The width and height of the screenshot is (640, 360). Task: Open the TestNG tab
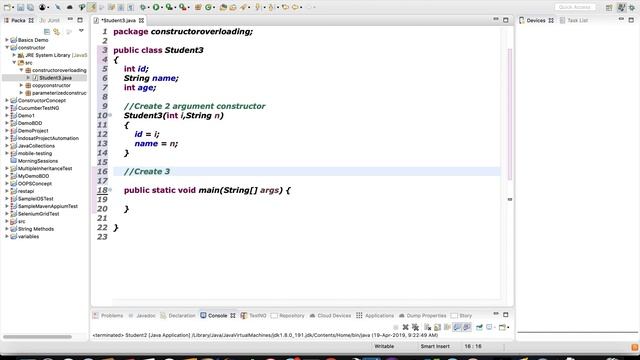pyautogui.click(x=253, y=316)
